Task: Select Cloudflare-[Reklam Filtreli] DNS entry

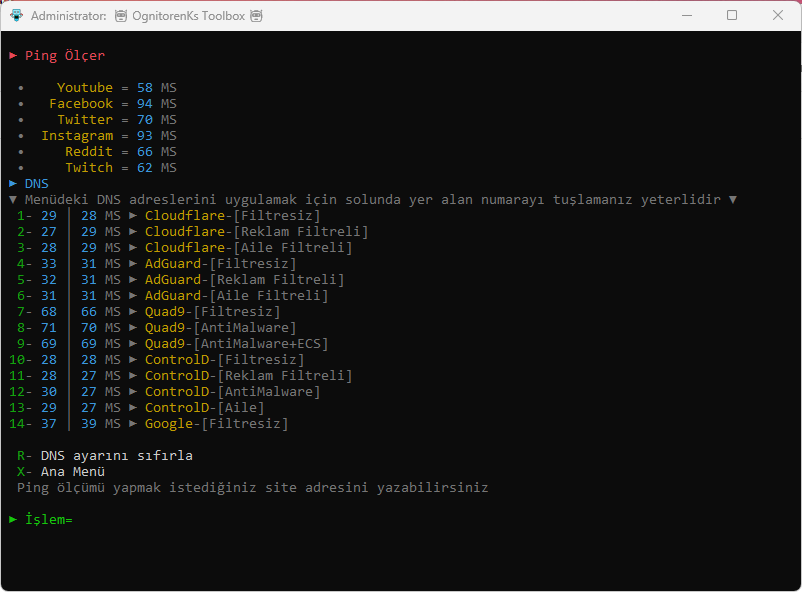Action: (x=257, y=231)
